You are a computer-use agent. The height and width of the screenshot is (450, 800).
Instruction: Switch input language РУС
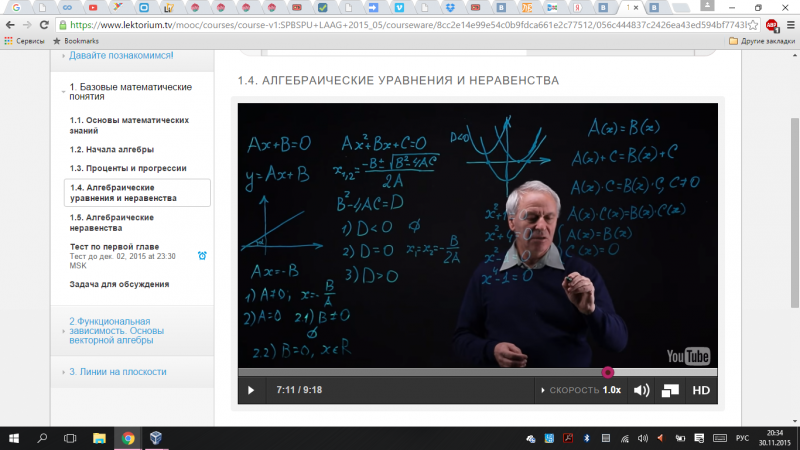(x=742, y=438)
